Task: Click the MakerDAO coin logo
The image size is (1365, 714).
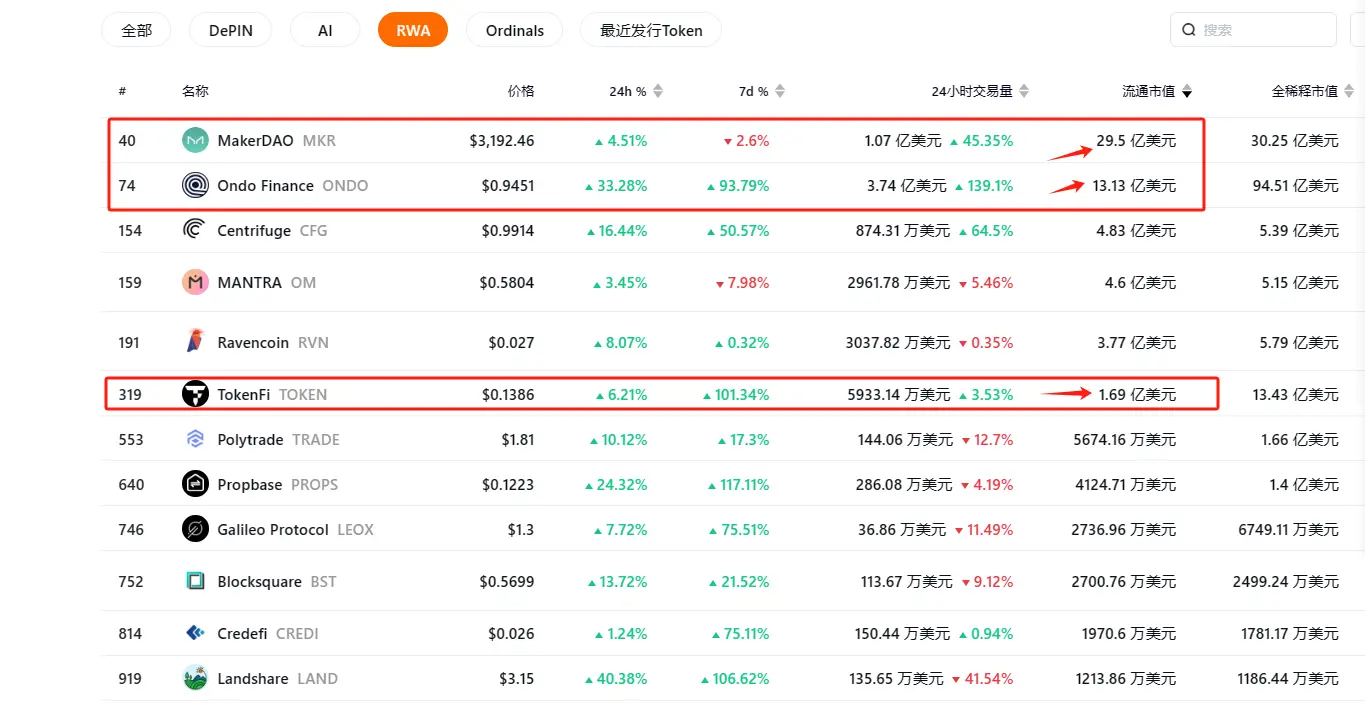Action: (195, 141)
